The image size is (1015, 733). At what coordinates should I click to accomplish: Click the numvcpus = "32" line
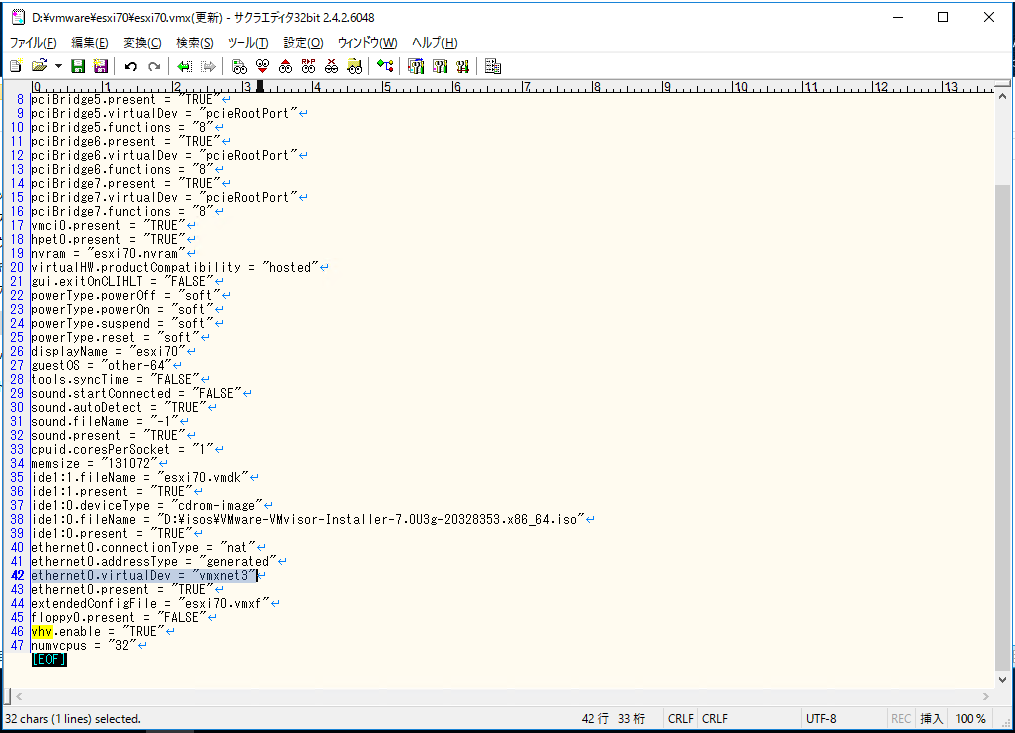point(84,646)
